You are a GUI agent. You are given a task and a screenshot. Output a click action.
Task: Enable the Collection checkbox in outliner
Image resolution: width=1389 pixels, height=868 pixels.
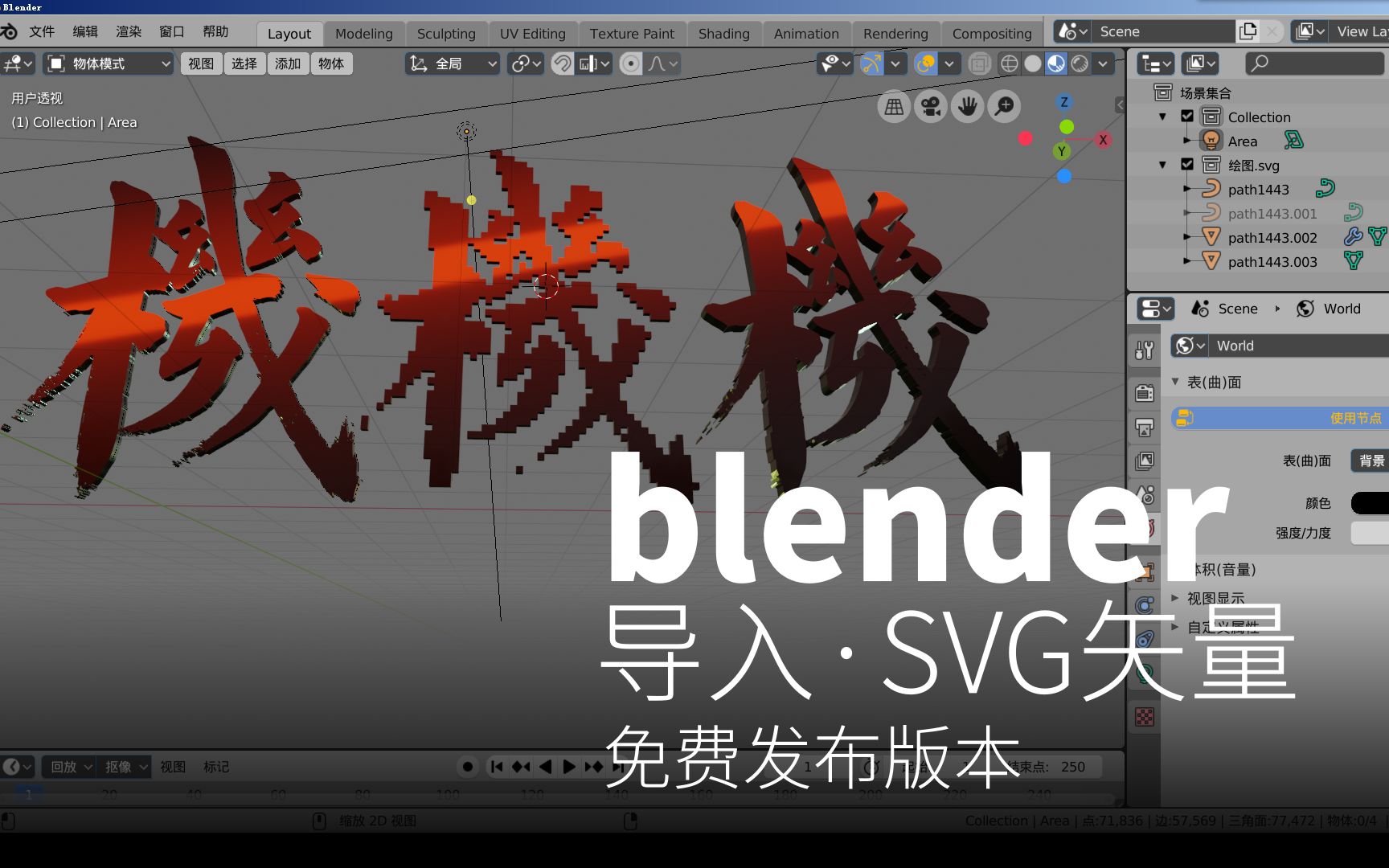[1188, 117]
